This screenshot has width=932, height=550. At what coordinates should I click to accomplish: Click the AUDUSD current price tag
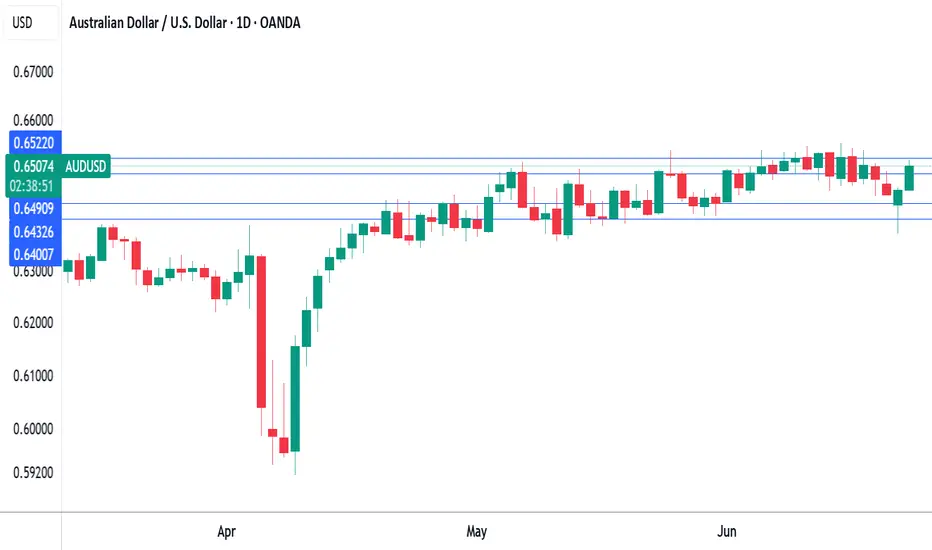click(86, 166)
